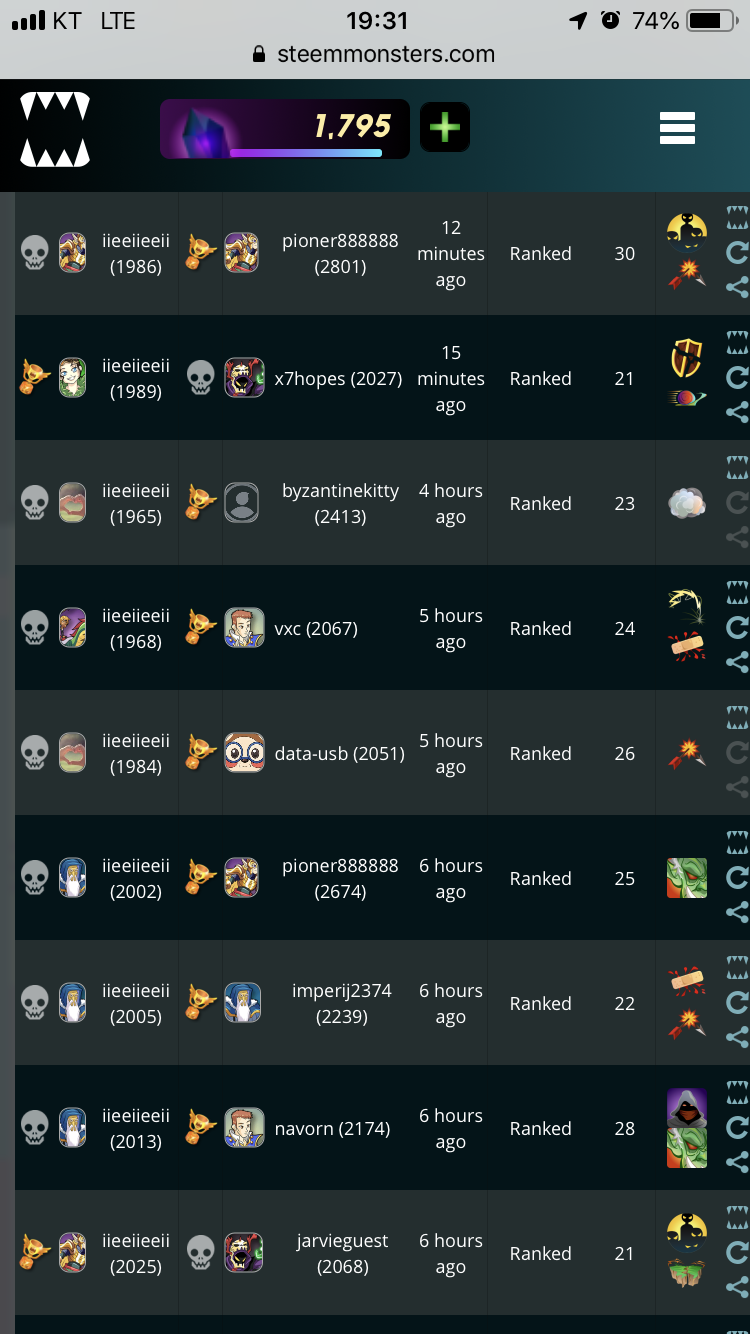750x1334 pixels.
Task: Open opponent data-usb (2051) profile
Action: [x=340, y=754]
